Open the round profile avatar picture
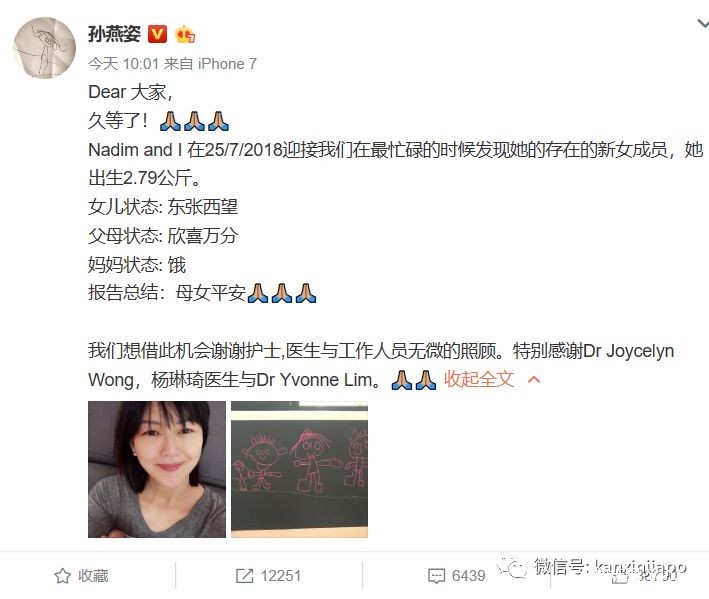The width and height of the screenshot is (709, 599). point(44,48)
